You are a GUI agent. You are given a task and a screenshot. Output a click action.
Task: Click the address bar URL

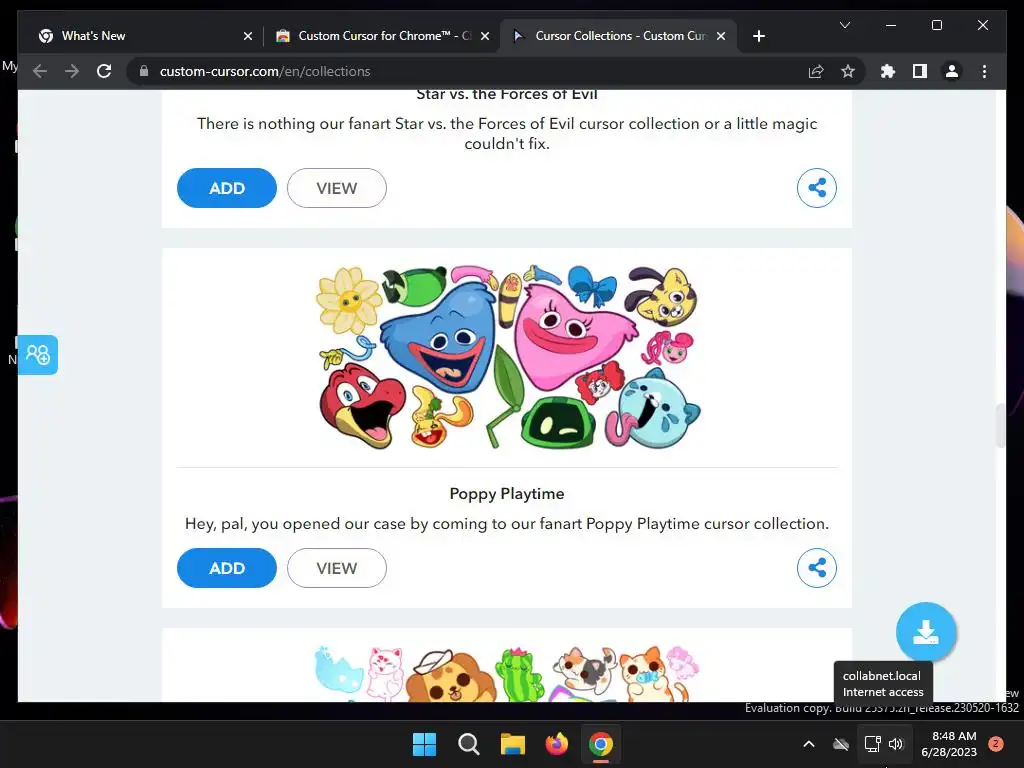(x=264, y=71)
